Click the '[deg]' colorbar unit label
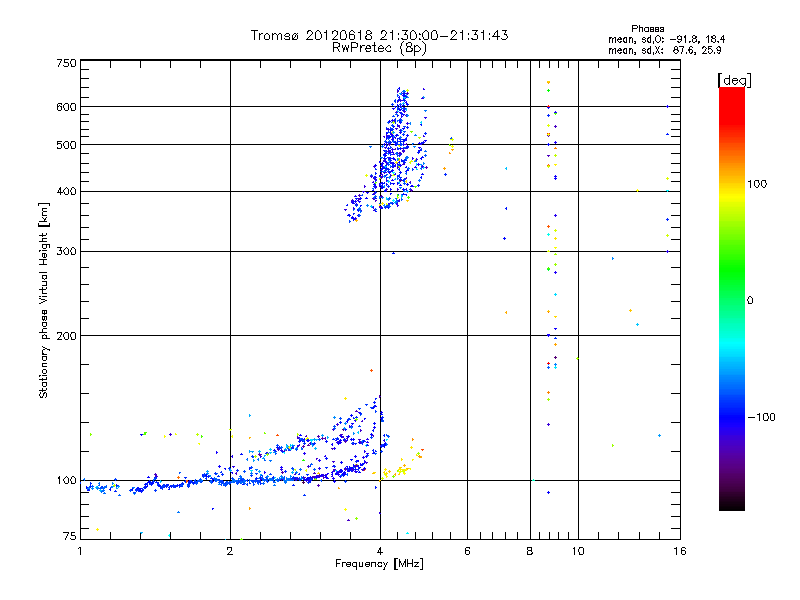The width and height of the screenshot is (800, 600). point(734,80)
